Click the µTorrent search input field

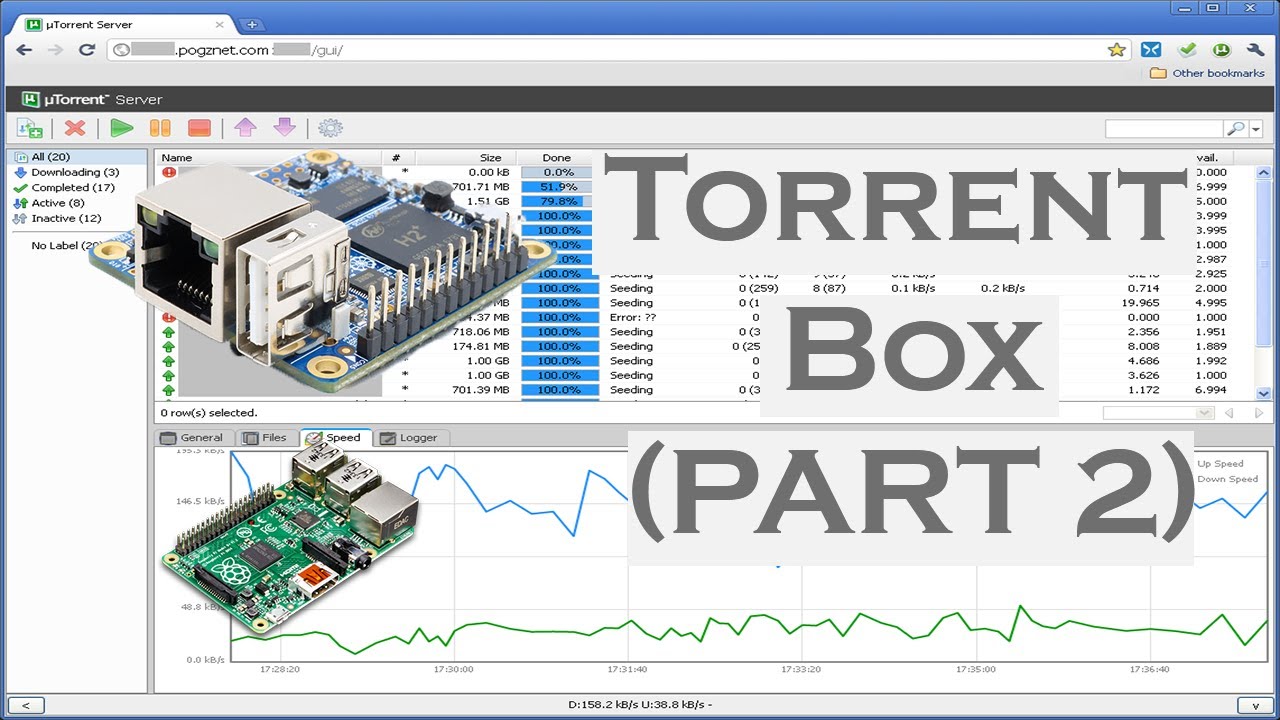[1164, 129]
